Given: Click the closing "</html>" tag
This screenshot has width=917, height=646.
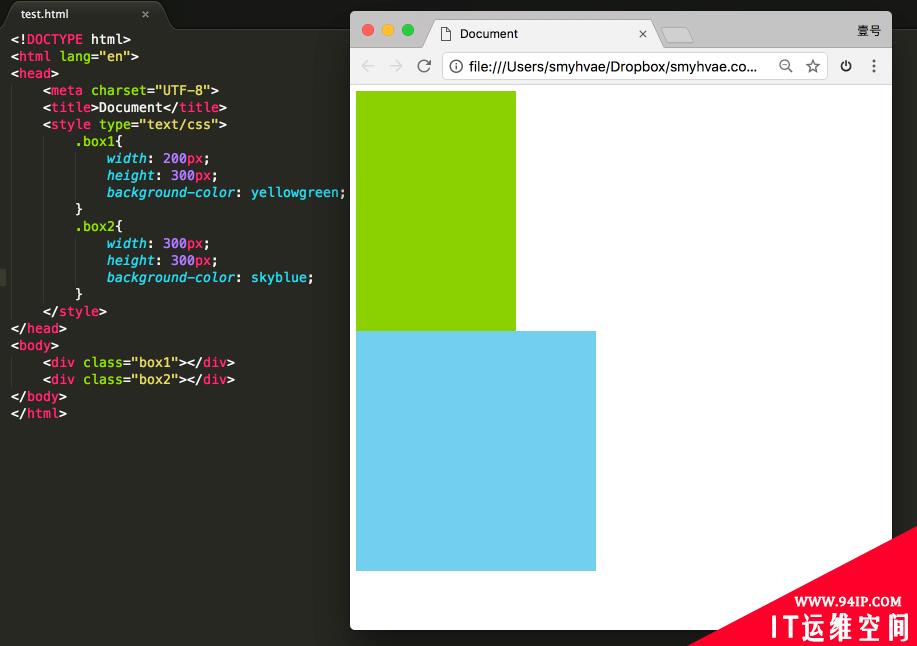Looking at the screenshot, I should coord(39,413).
